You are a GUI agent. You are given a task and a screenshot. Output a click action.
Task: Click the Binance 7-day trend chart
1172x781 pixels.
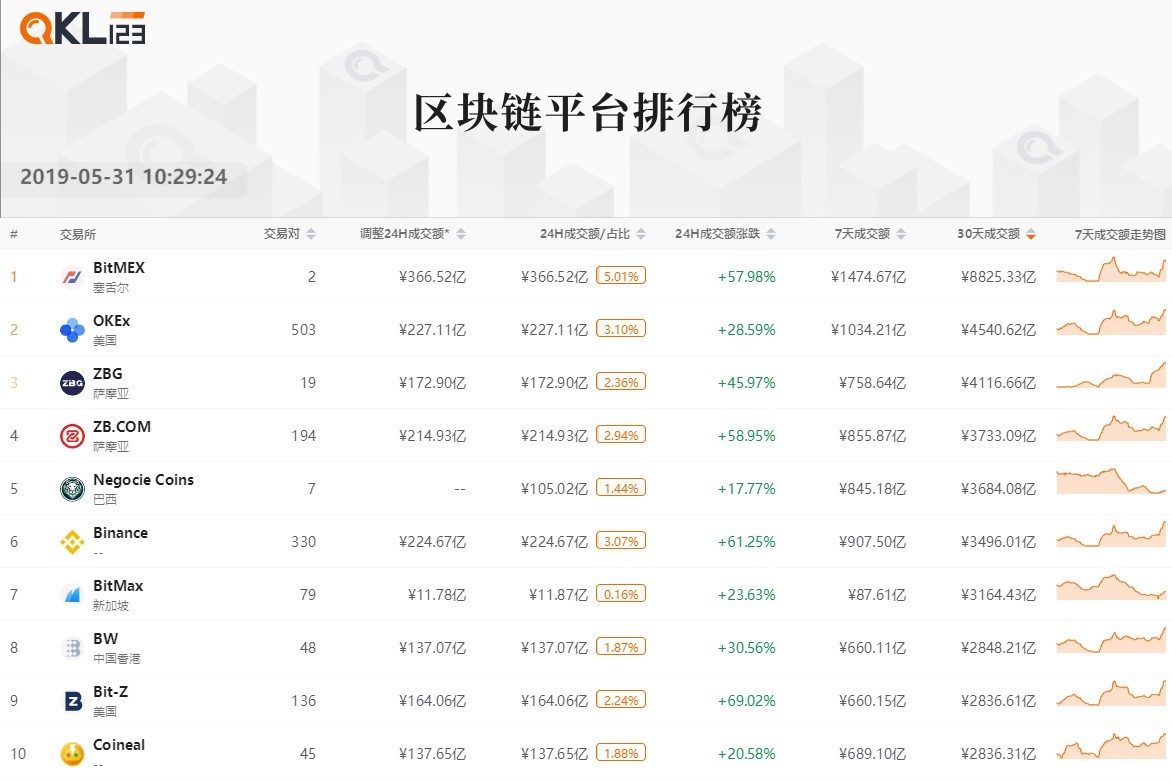coord(1111,534)
